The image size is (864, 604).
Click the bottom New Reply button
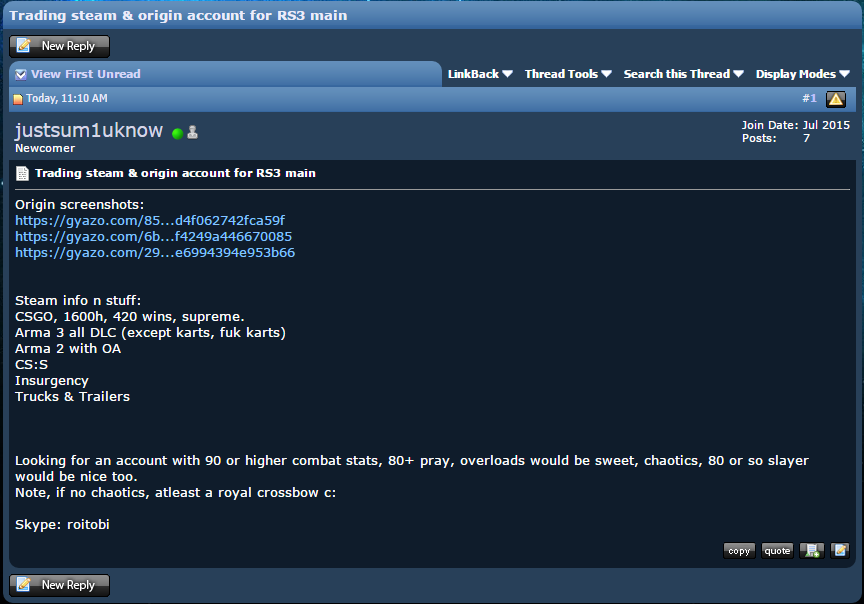click(x=60, y=585)
